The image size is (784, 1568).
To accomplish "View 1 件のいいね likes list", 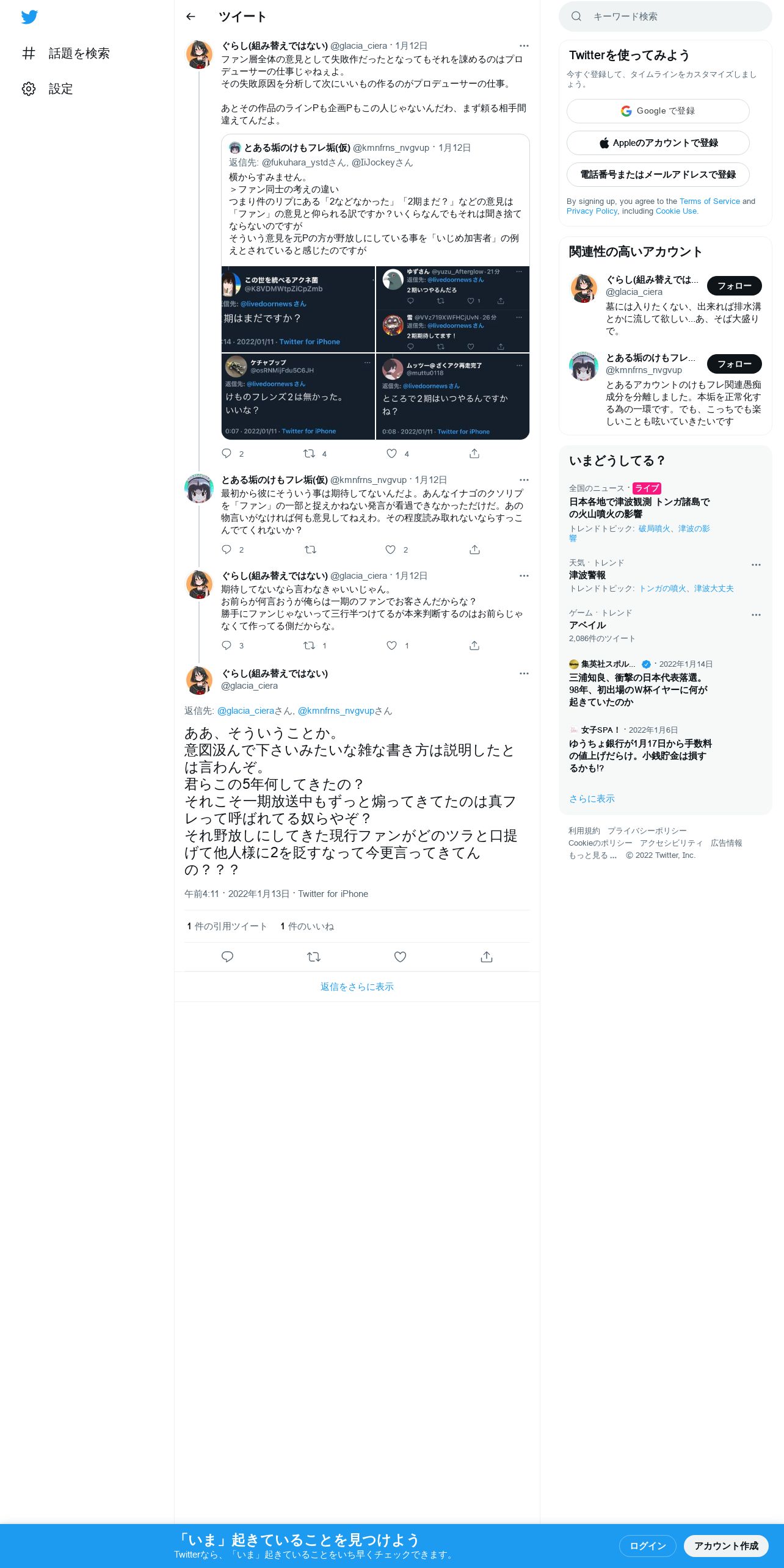I will point(307,926).
